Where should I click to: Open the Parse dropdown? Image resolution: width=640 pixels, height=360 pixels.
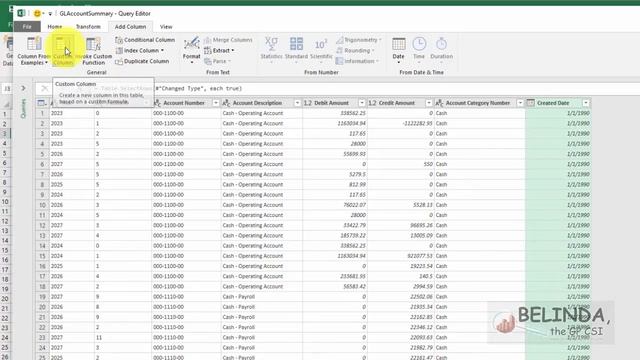(218, 61)
